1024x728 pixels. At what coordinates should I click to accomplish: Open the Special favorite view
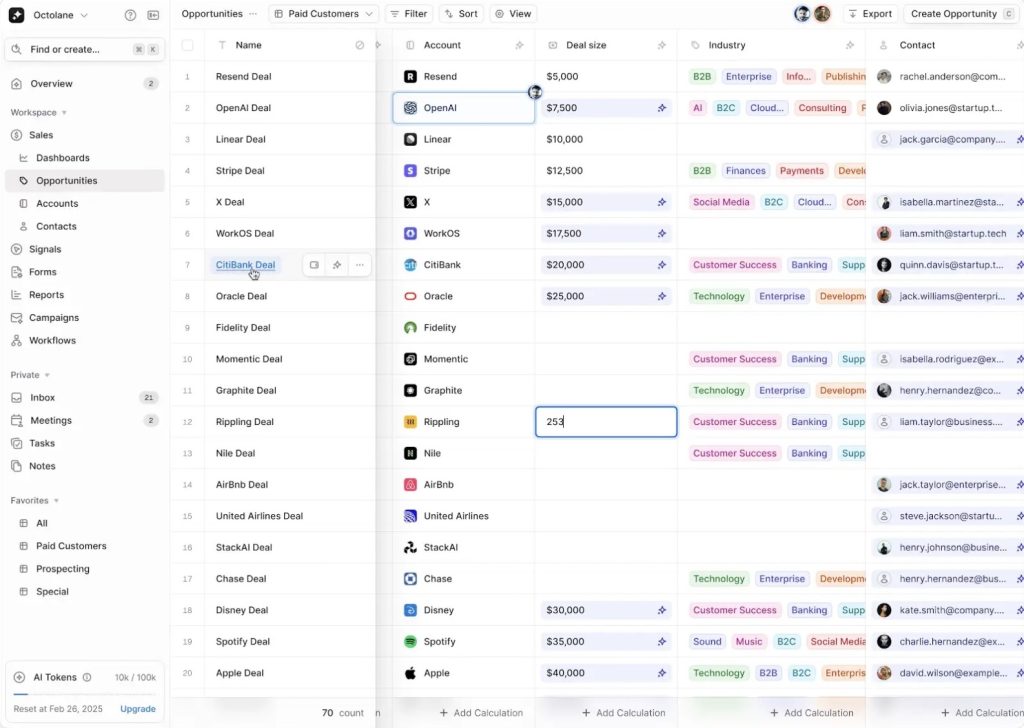[84, 592]
